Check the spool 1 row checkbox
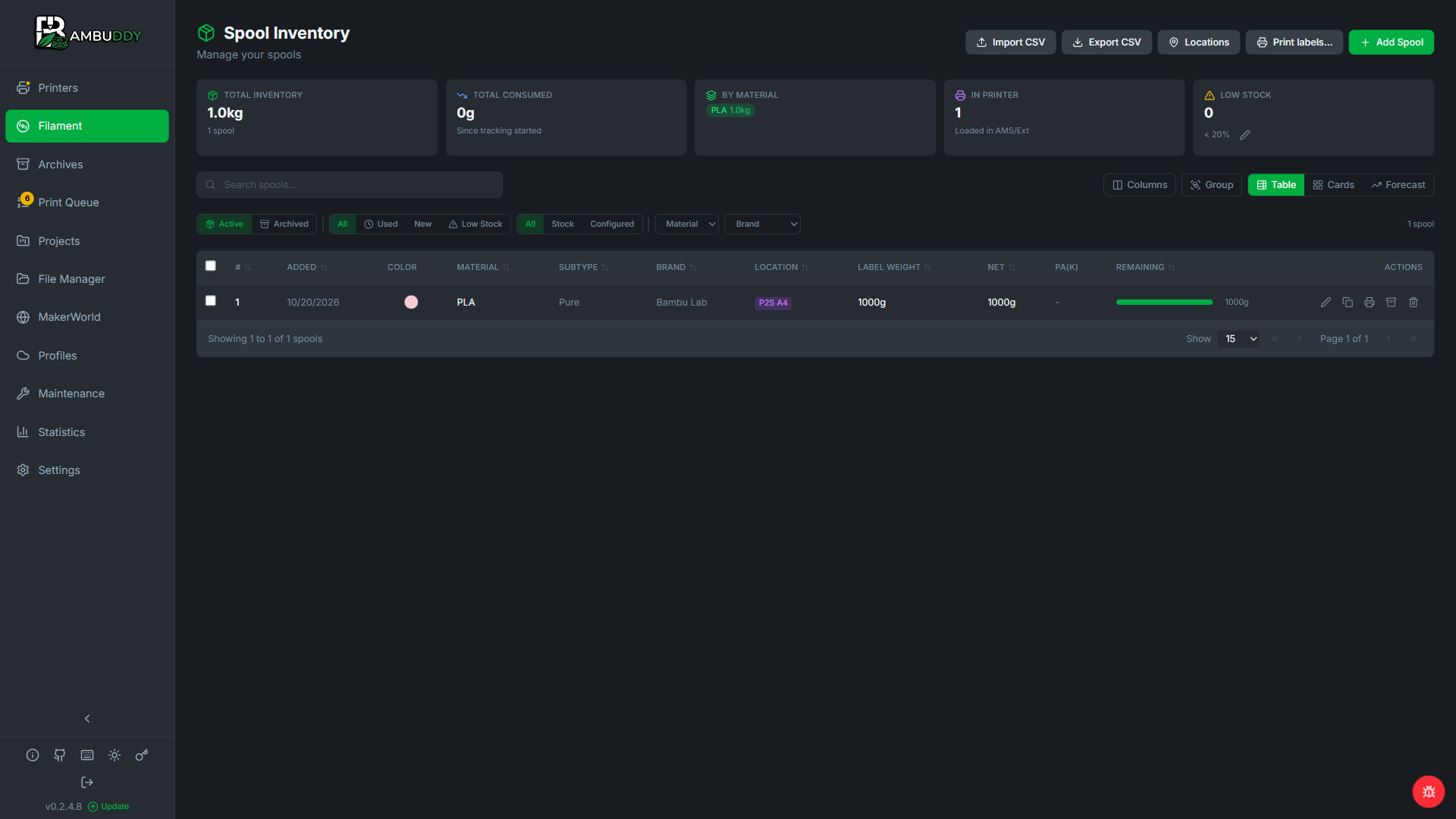This screenshot has height=819, width=1456. click(211, 301)
